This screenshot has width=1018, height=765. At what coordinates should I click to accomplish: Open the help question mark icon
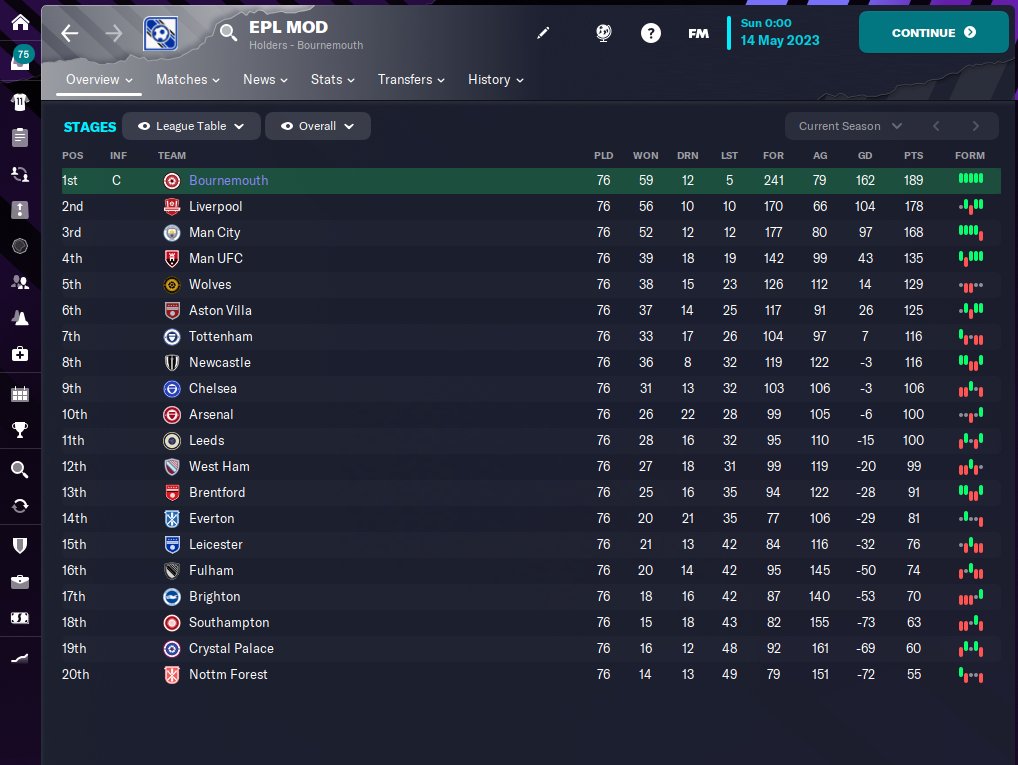tap(651, 33)
